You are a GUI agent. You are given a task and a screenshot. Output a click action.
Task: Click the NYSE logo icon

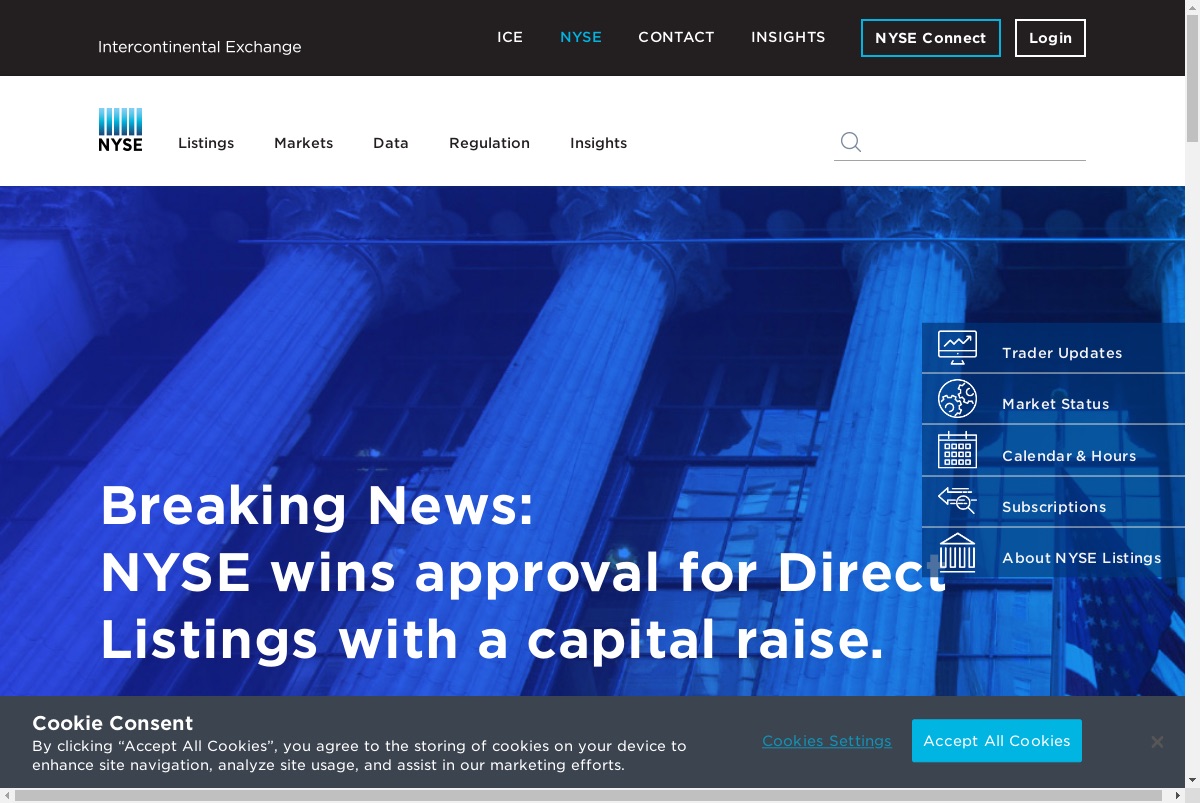120,130
